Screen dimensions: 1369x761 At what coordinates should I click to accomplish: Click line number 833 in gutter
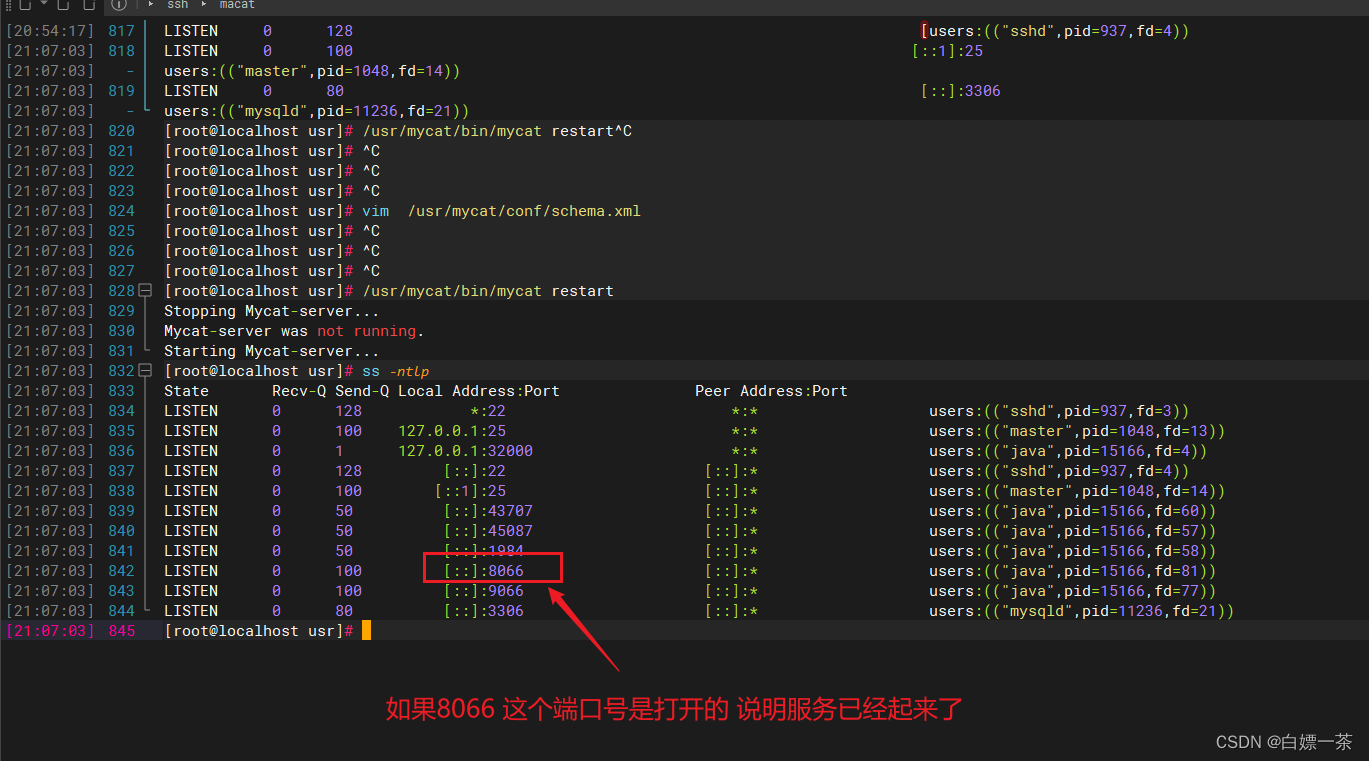click(x=121, y=391)
